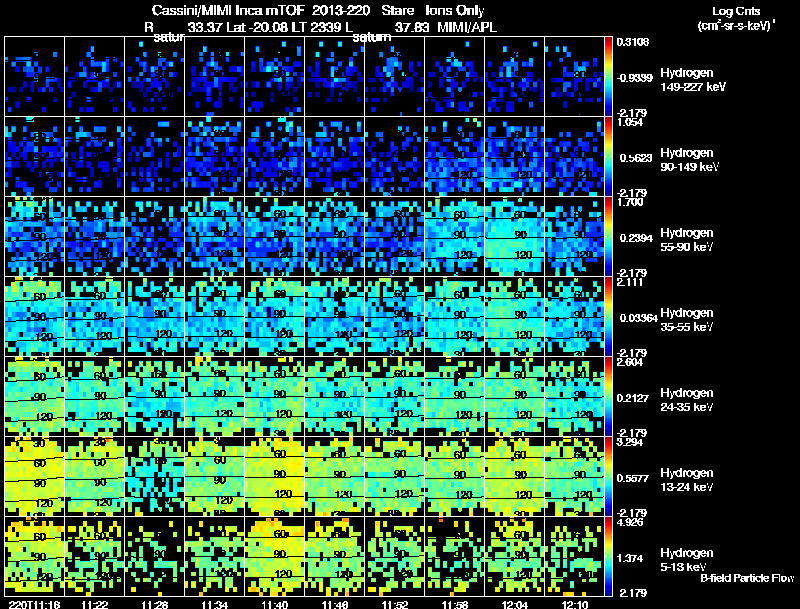Click the color bar for 5-13 keV row
Screen dimensions: 800x609
[x=608, y=557]
